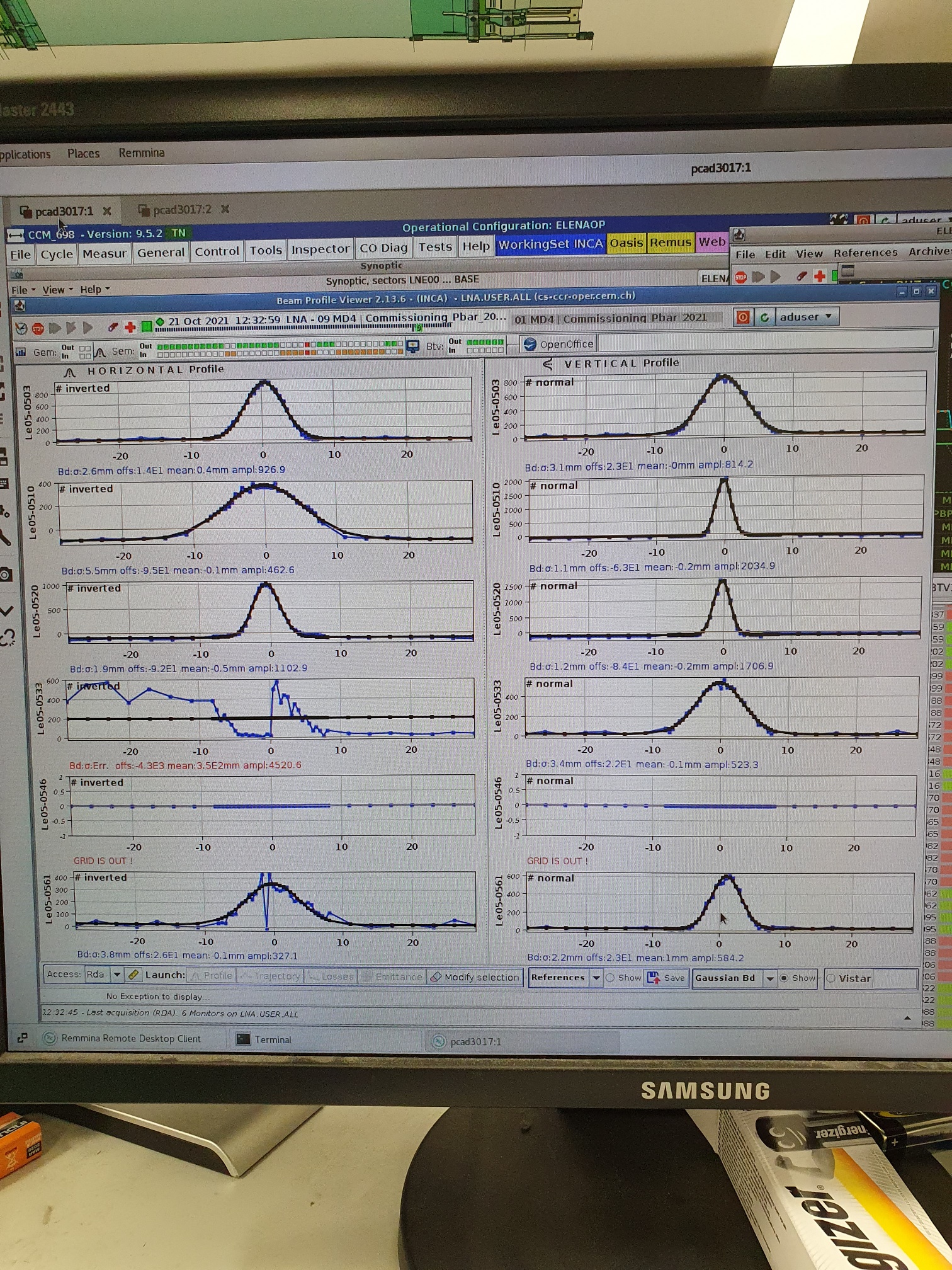Click the Vertical Profile header icon
Screen dimensions: 952x1270
548,364
